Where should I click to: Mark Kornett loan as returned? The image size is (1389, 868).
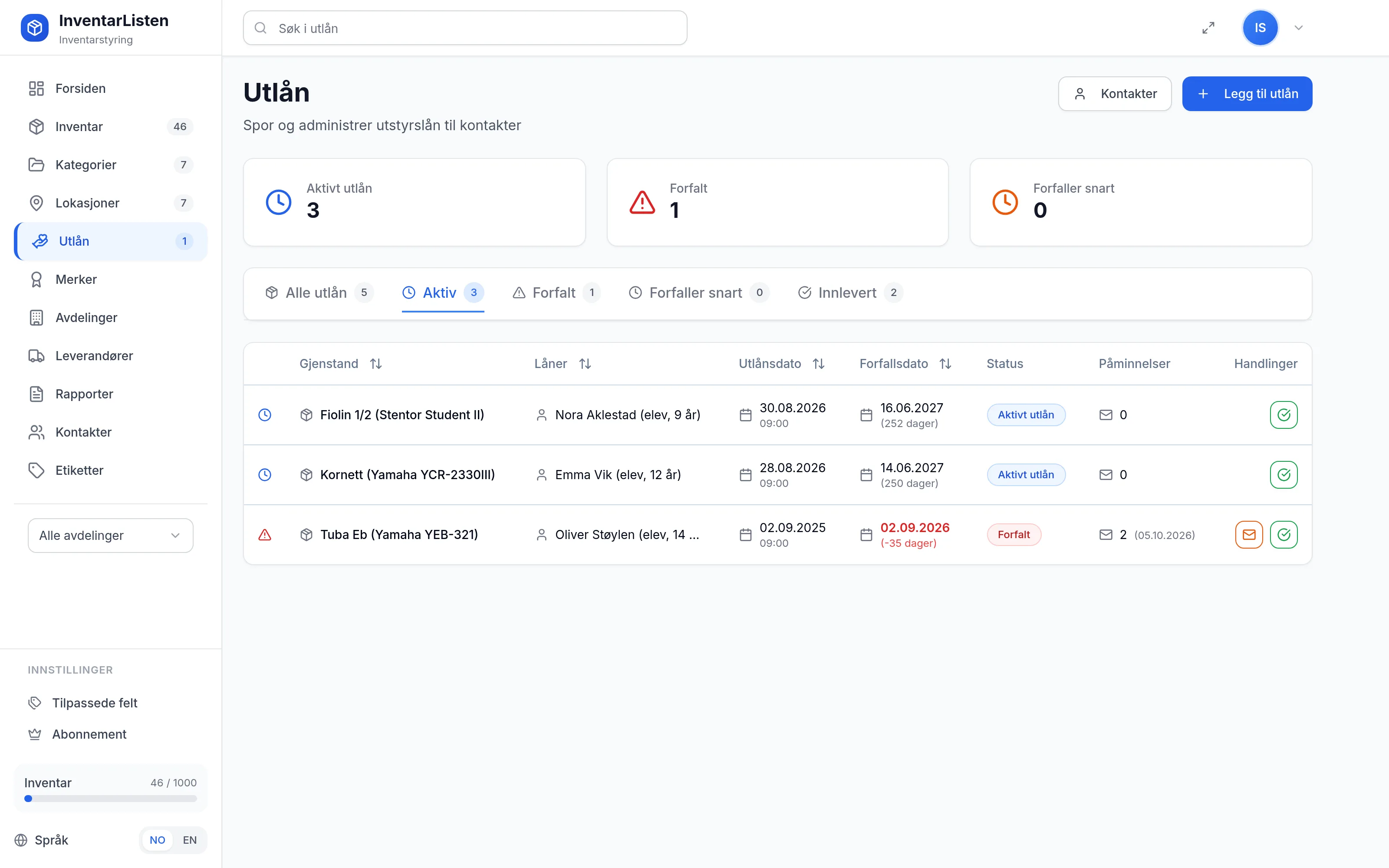coord(1284,475)
